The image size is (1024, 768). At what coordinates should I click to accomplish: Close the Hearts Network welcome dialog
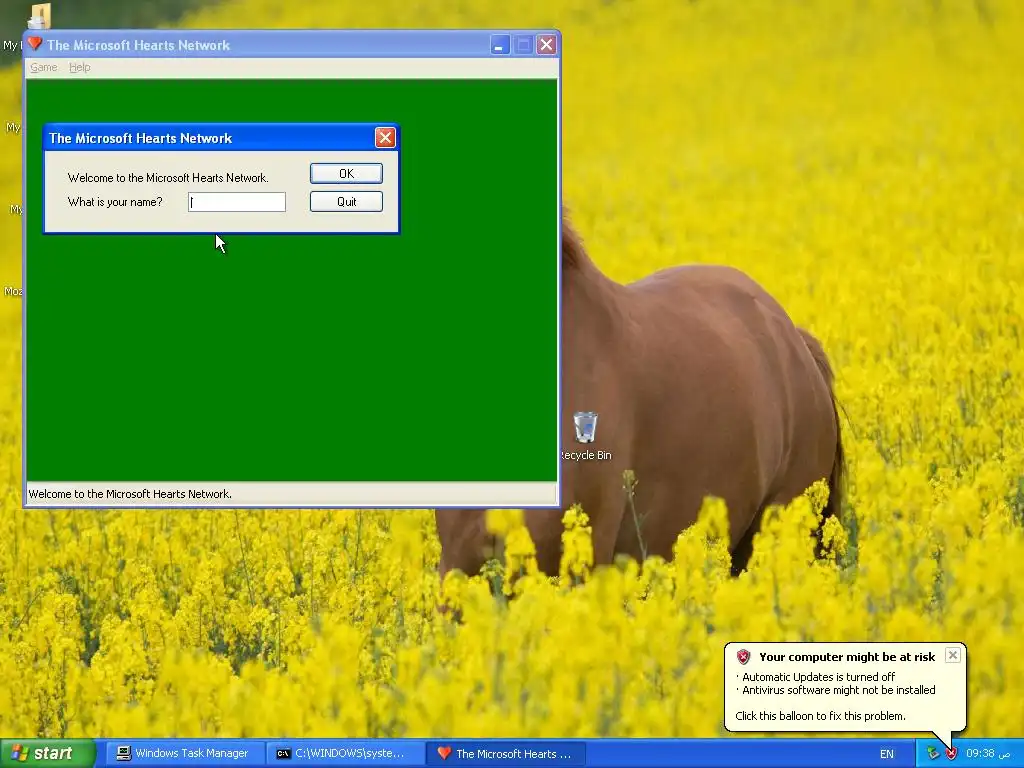point(385,138)
